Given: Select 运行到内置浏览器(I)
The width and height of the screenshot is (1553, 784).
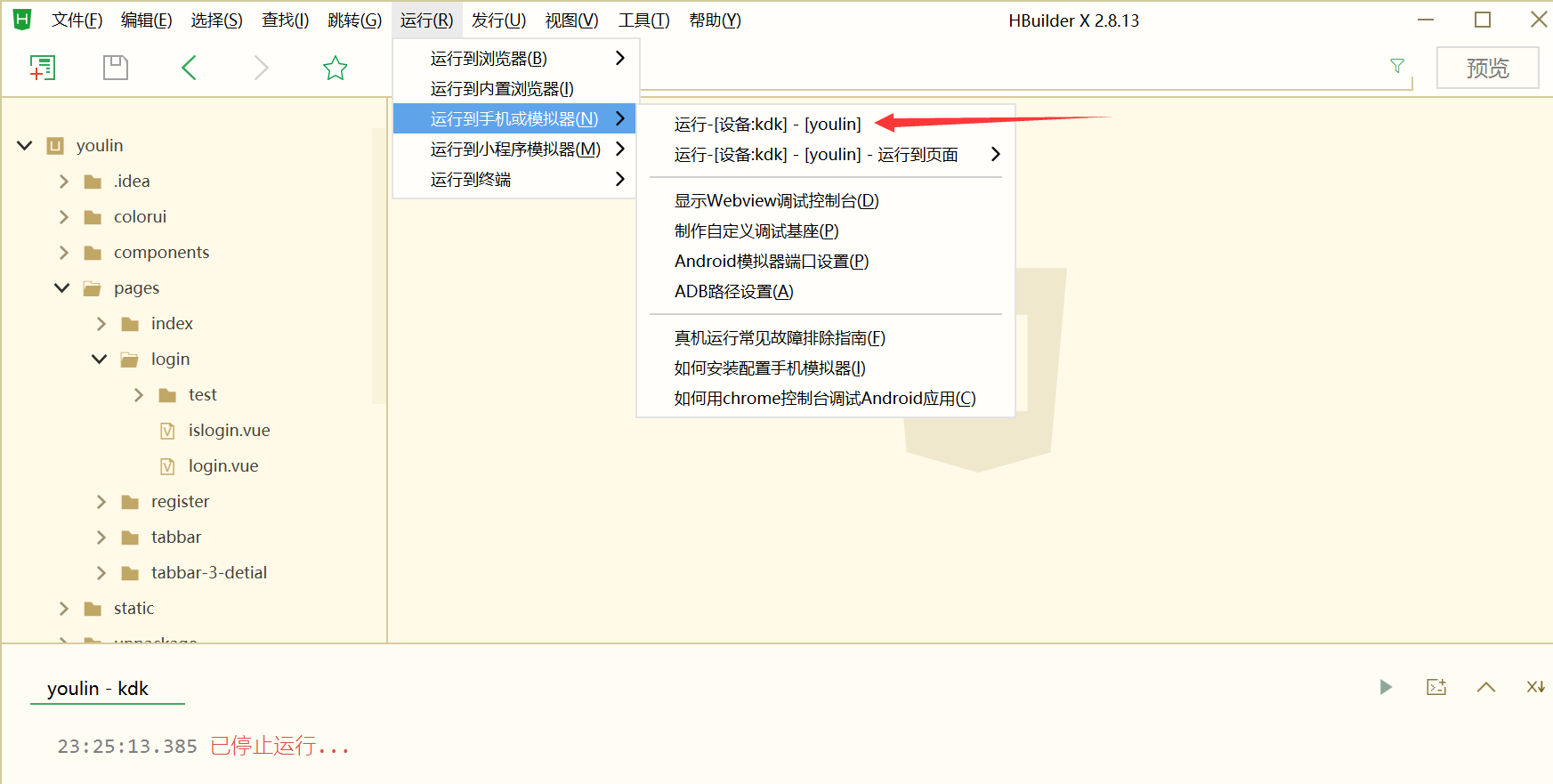Looking at the screenshot, I should (x=515, y=89).
